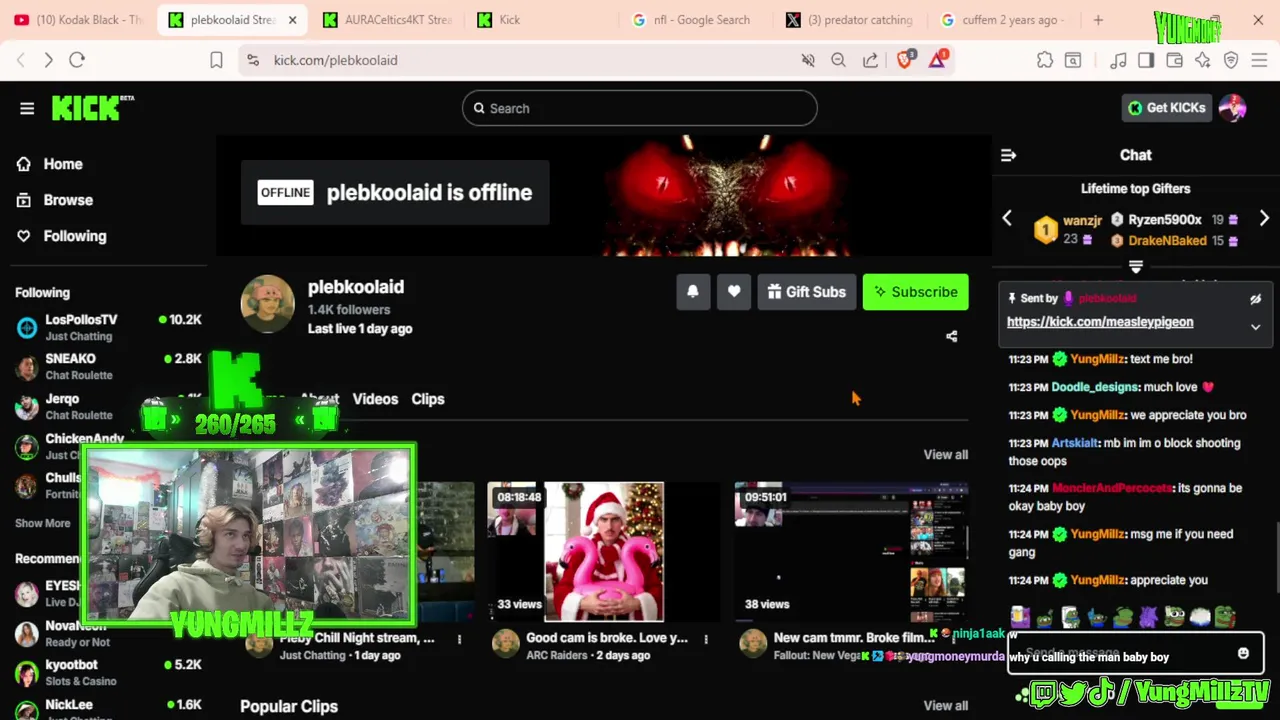Open Brave Shields lion icon

905,60
